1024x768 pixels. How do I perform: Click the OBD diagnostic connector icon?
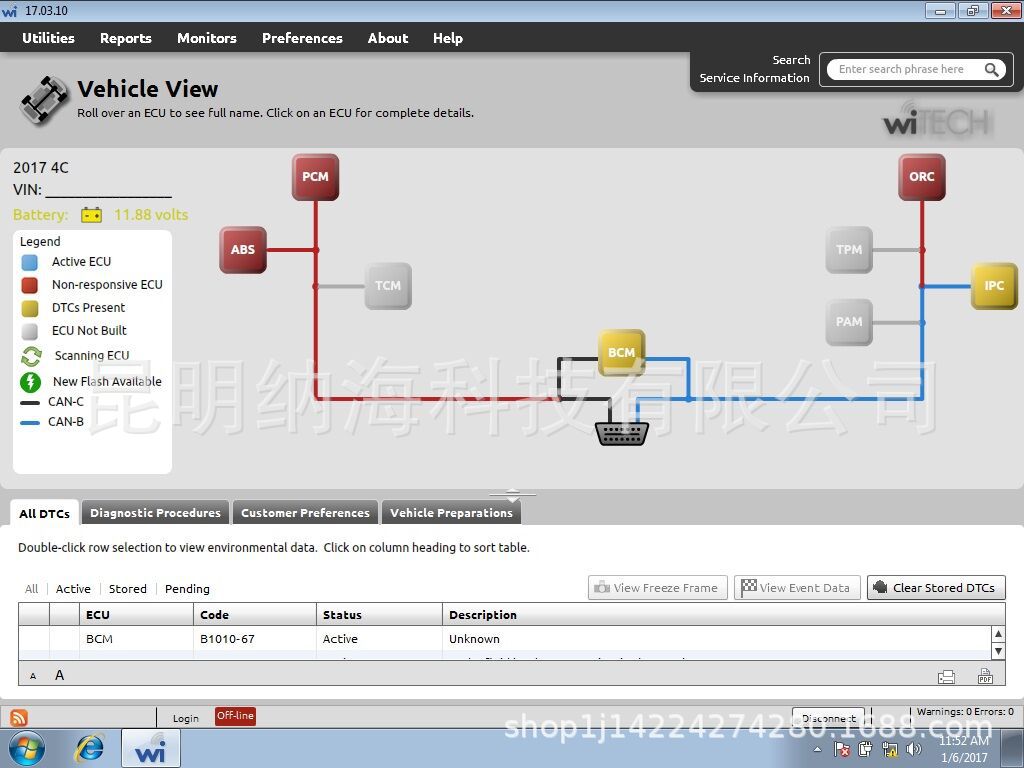point(622,434)
